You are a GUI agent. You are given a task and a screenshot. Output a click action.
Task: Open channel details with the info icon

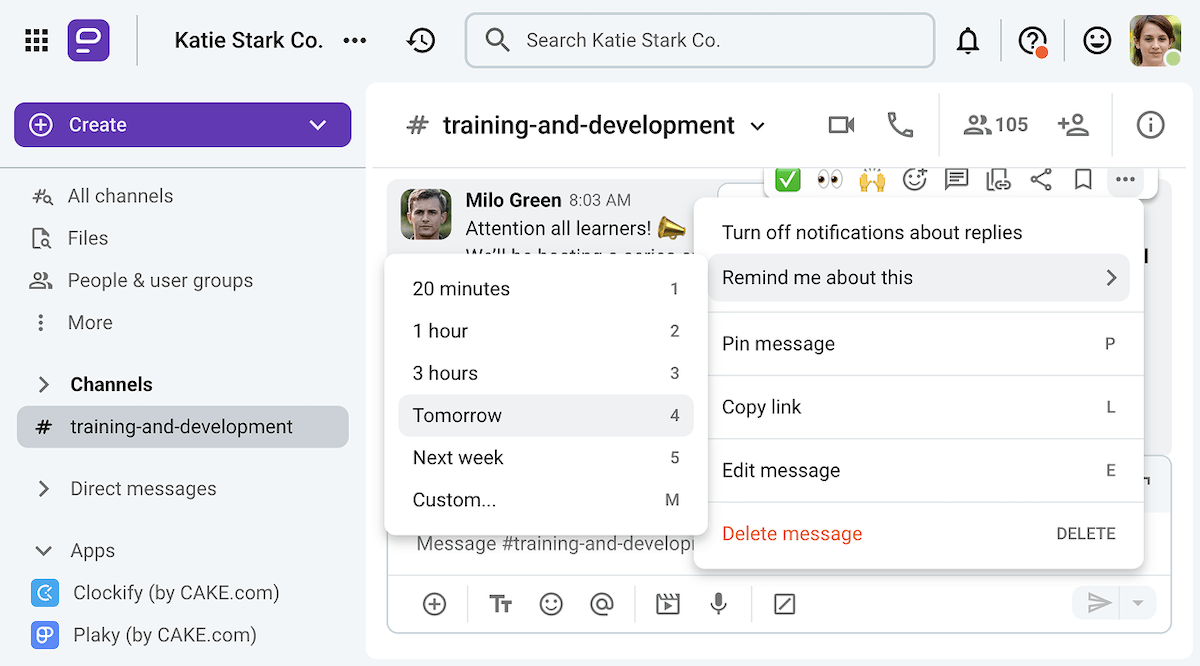pos(1150,124)
